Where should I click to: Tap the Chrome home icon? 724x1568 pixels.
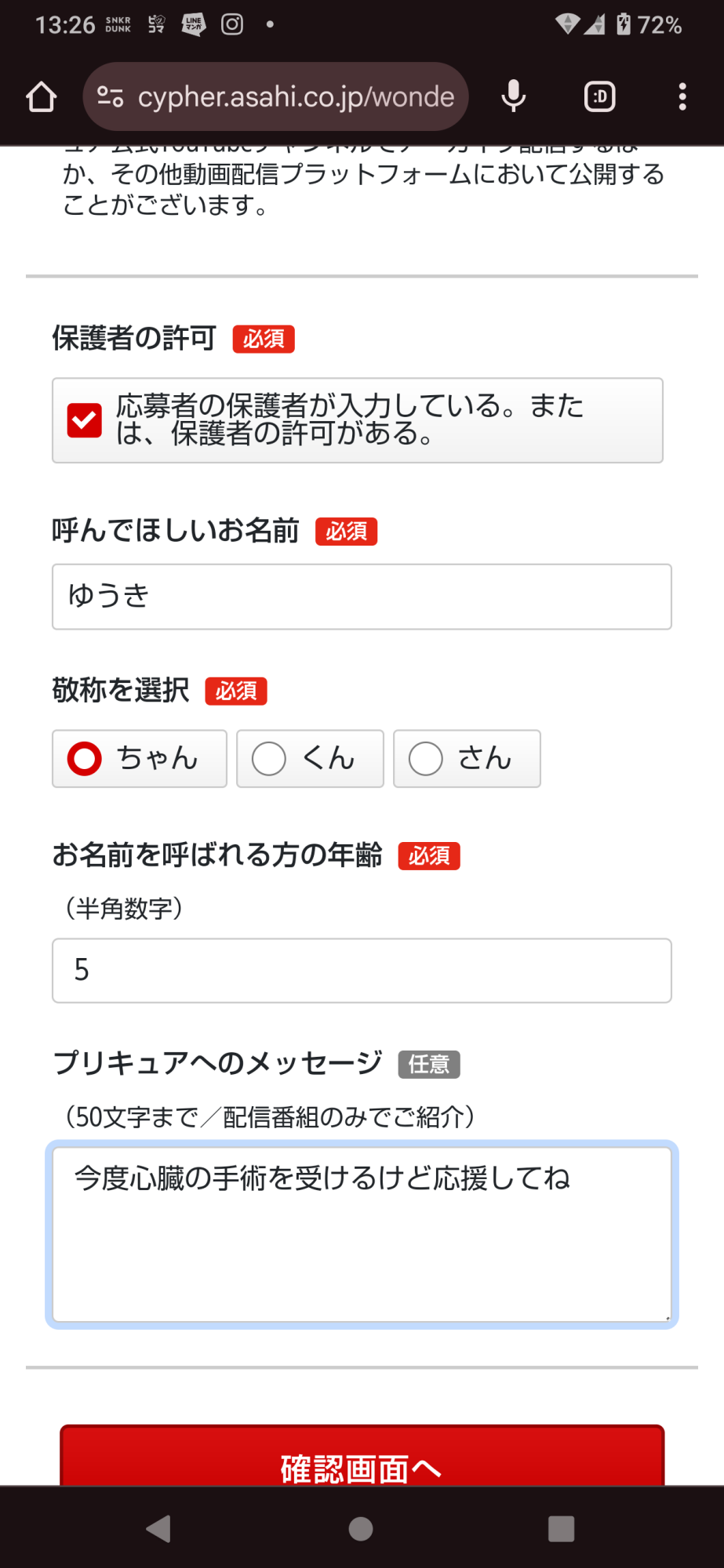42,97
